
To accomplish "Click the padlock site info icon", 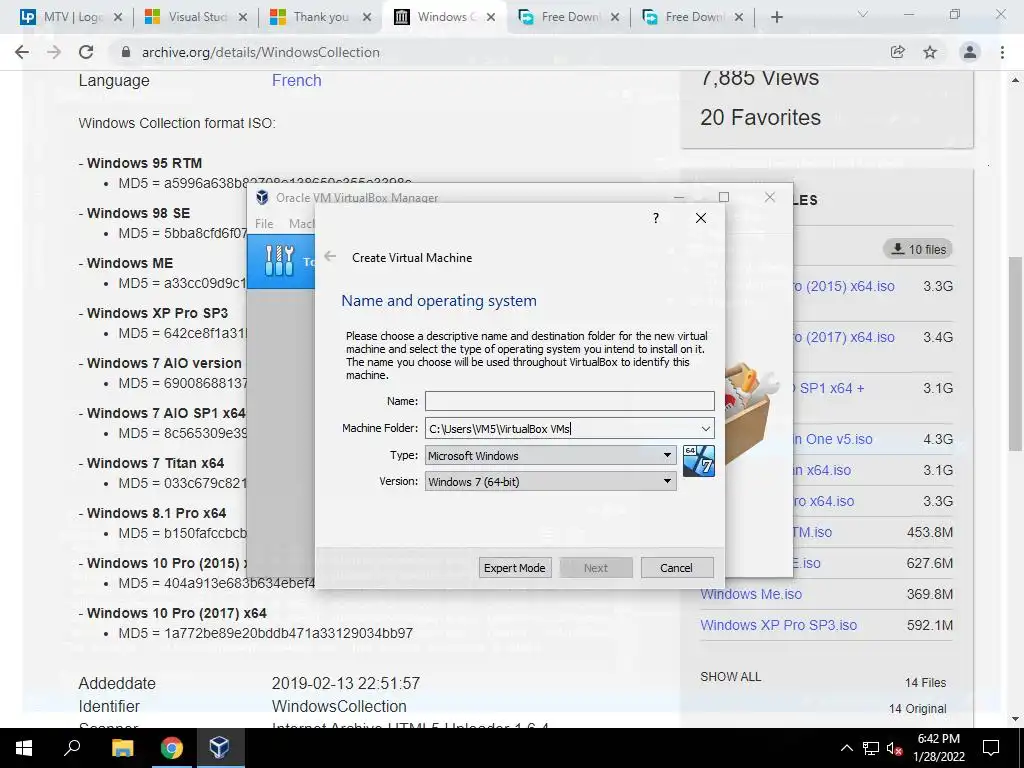I will click(x=126, y=52).
